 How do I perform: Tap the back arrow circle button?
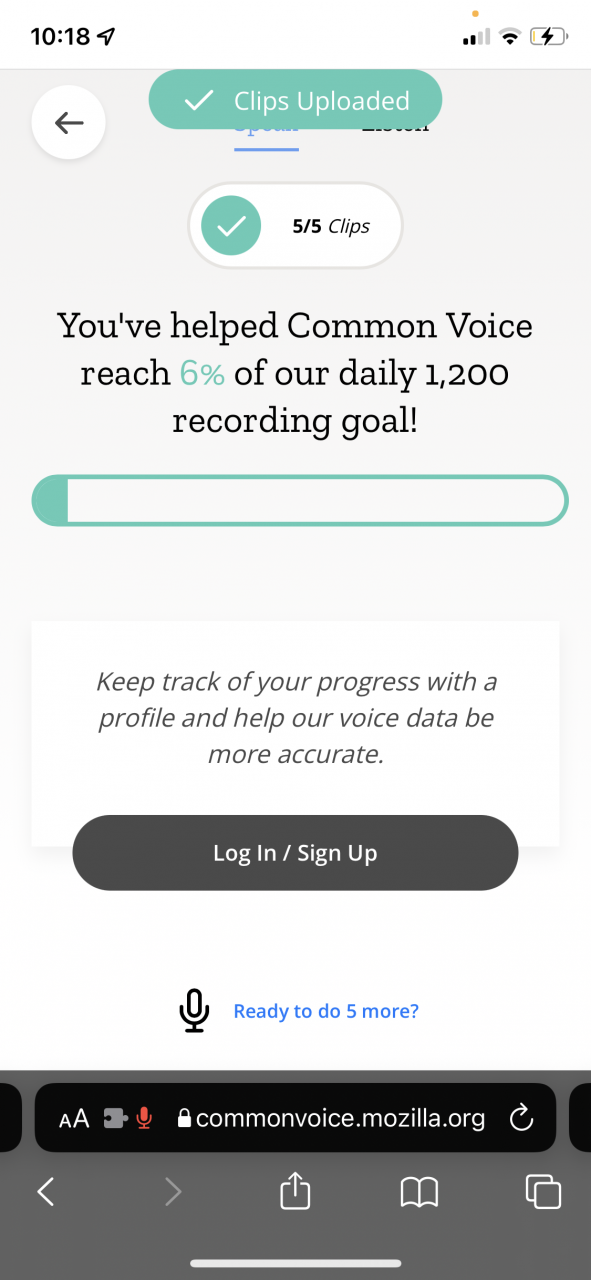pos(68,123)
